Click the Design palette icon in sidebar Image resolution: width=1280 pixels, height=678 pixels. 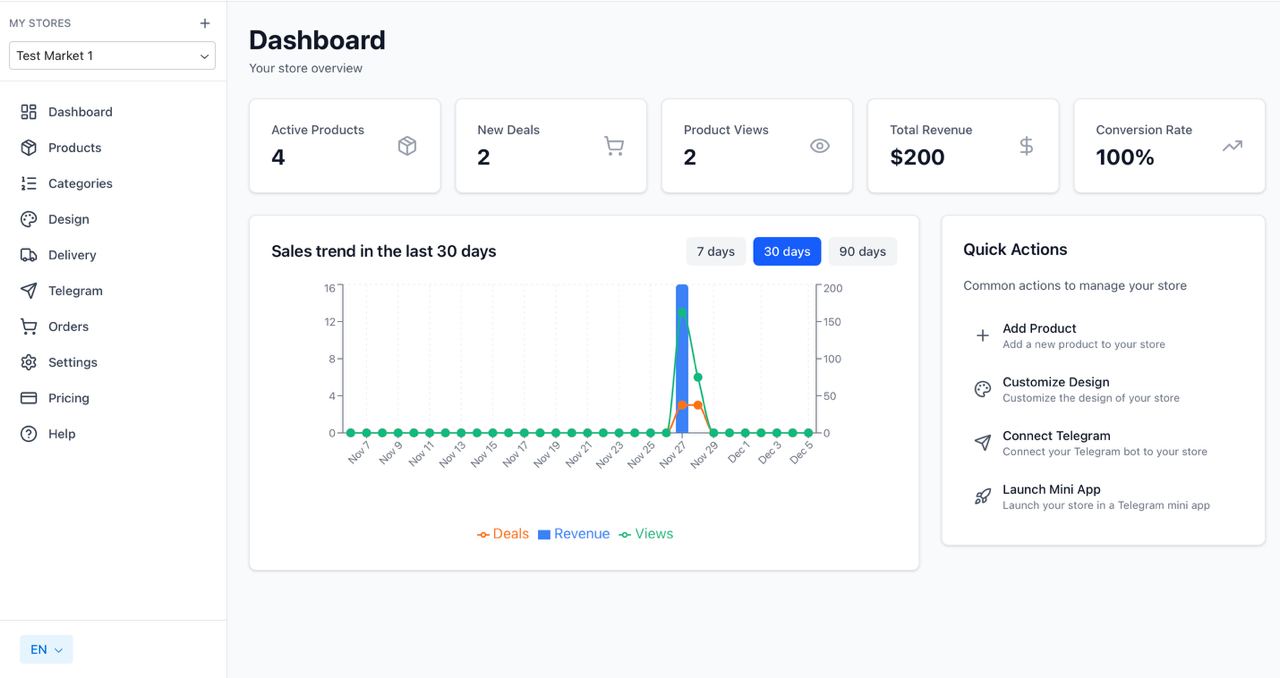(x=29, y=219)
